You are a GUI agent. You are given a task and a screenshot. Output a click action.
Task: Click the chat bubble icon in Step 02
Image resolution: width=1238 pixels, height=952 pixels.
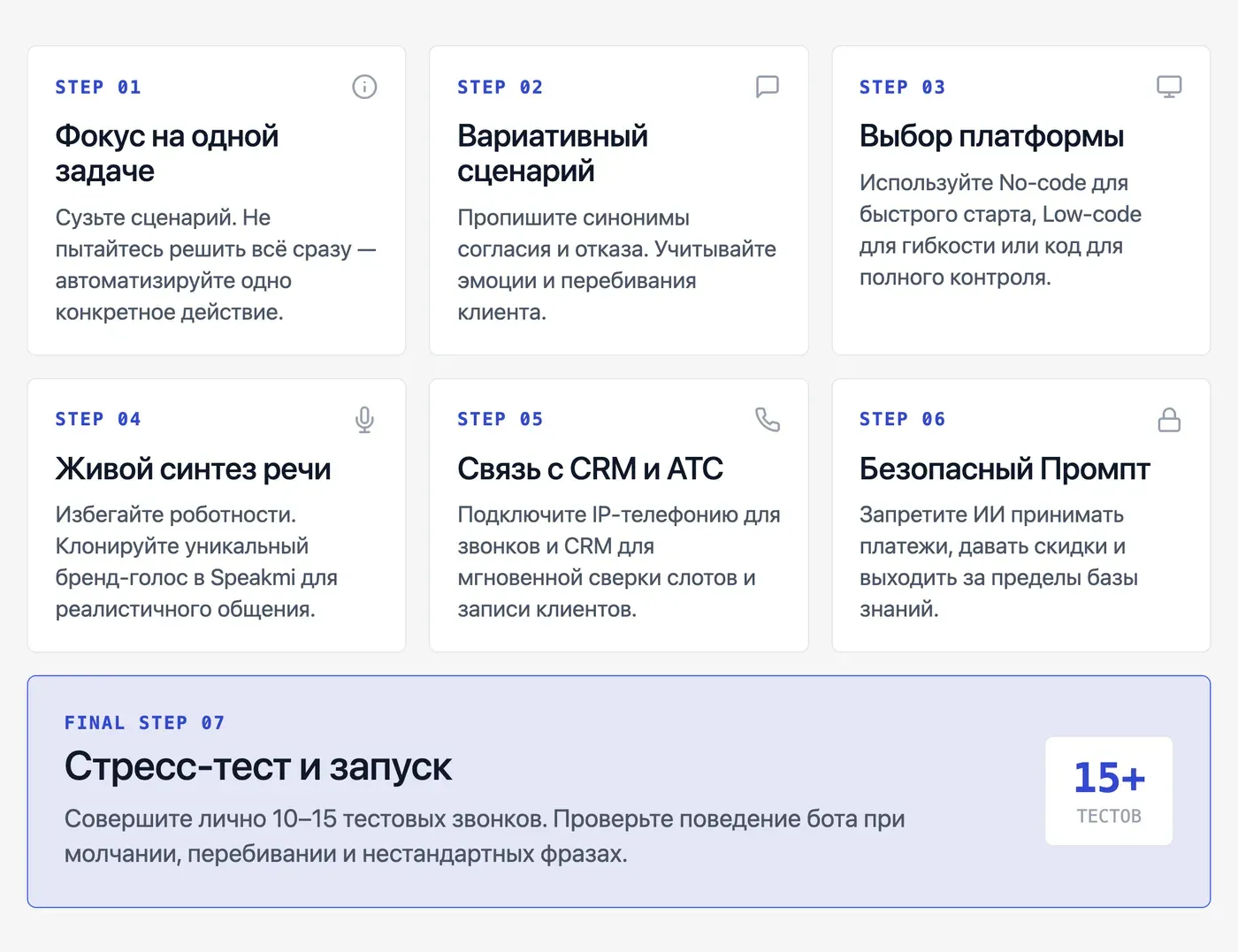coord(768,87)
